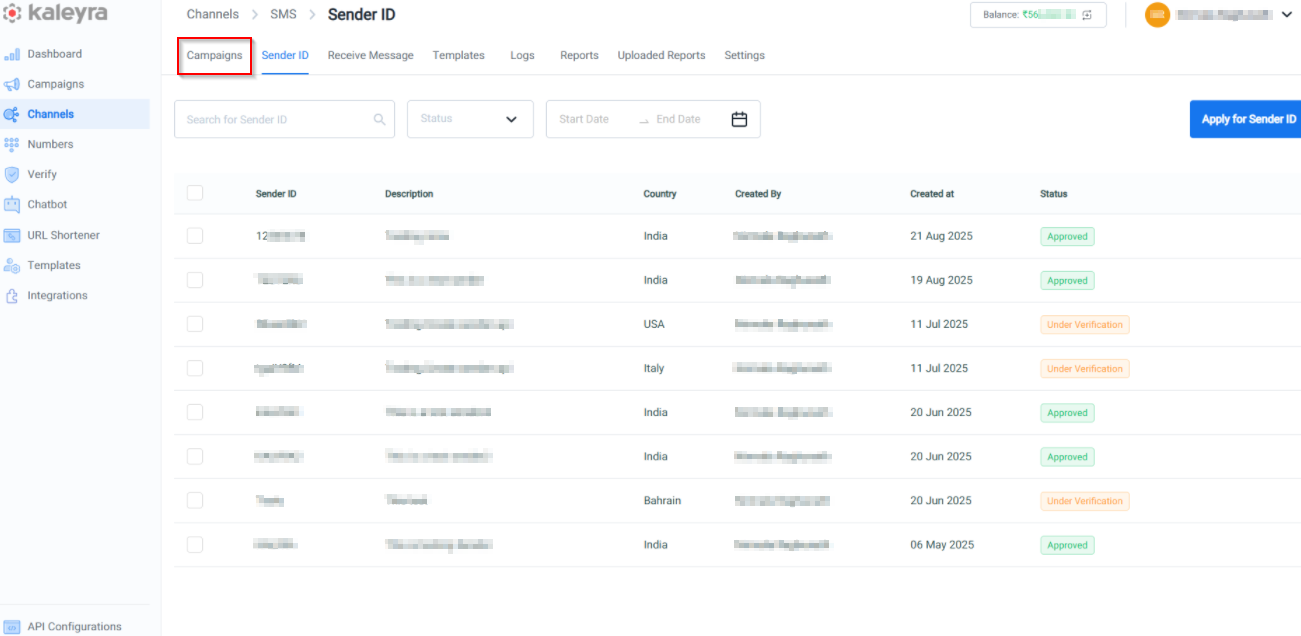Click the Campaigns megaphone icon in sidebar
This screenshot has width=1301, height=636.
pyautogui.click(x=12, y=84)
